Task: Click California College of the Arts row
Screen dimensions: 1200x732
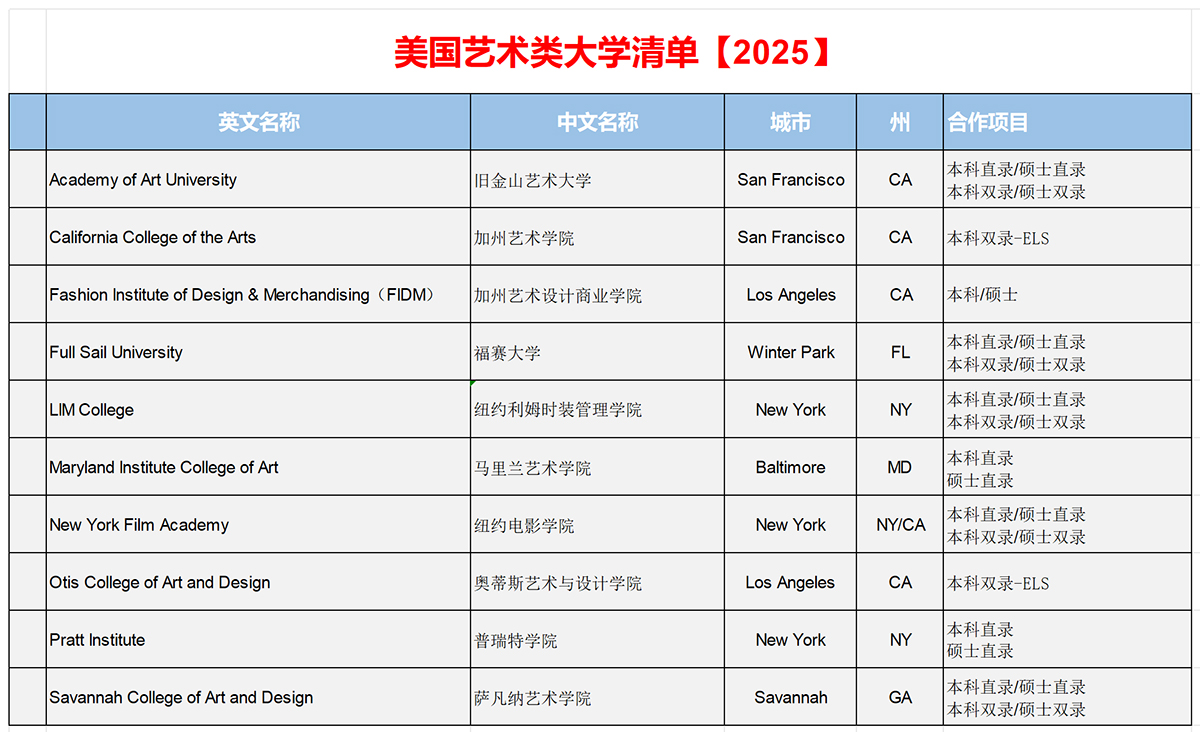Action: [x=152, y=237]
